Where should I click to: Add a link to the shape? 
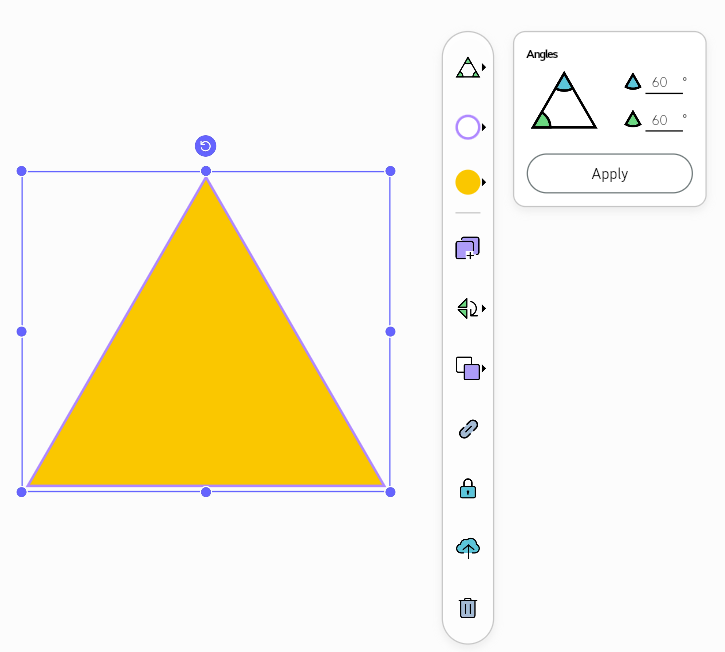click(x=468, y=429)
